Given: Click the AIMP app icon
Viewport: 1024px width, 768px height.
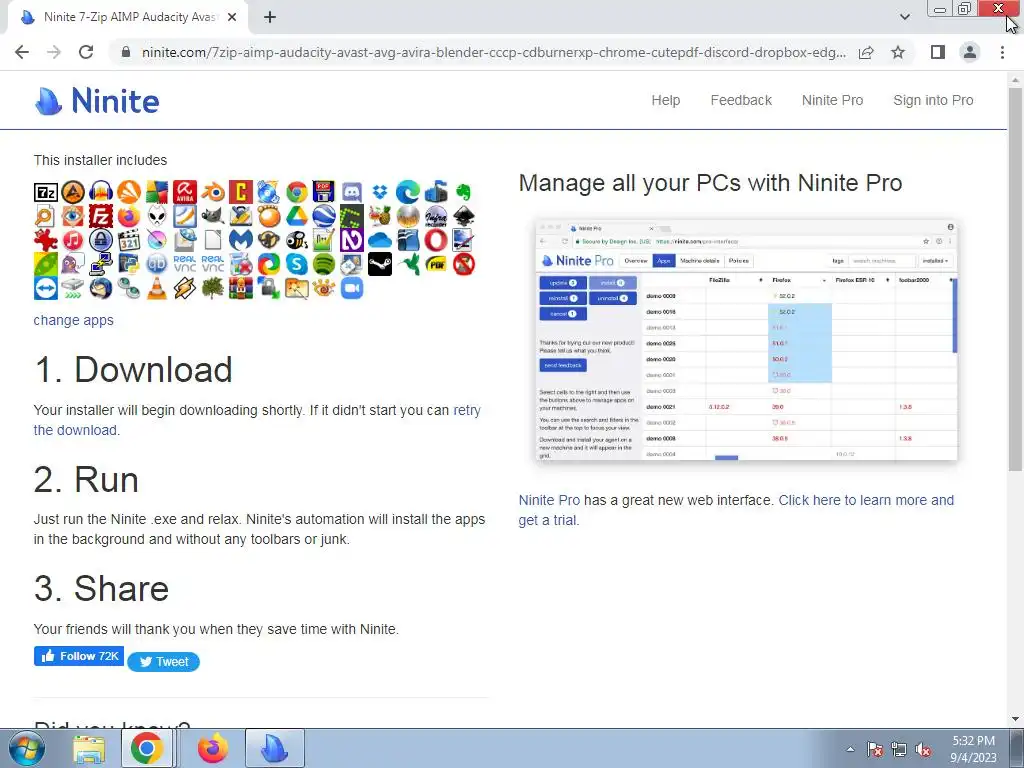Looking at the screenshot, I should (73, 192).
